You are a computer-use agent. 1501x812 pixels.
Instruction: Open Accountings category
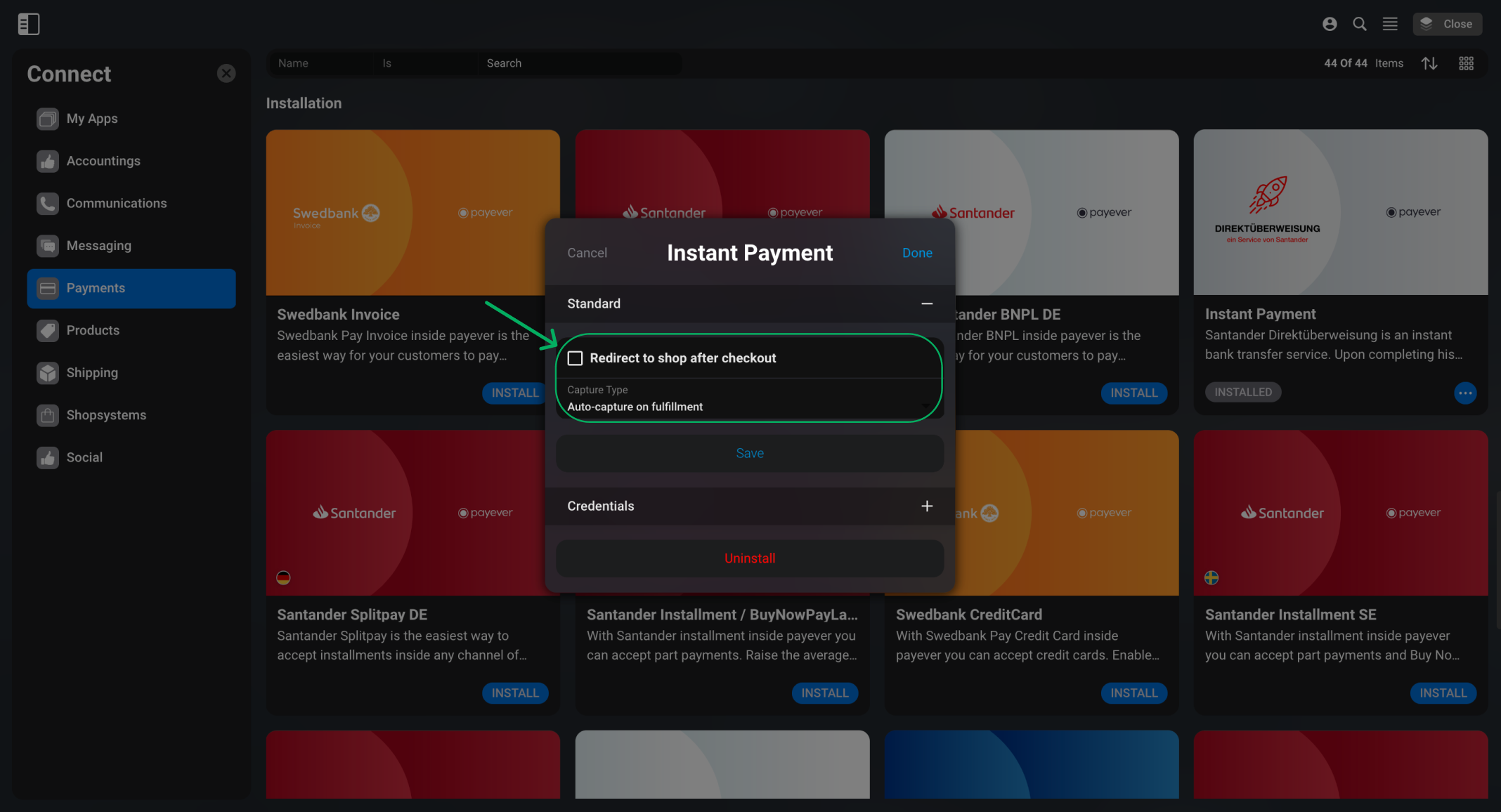click(x=131, y=161)
